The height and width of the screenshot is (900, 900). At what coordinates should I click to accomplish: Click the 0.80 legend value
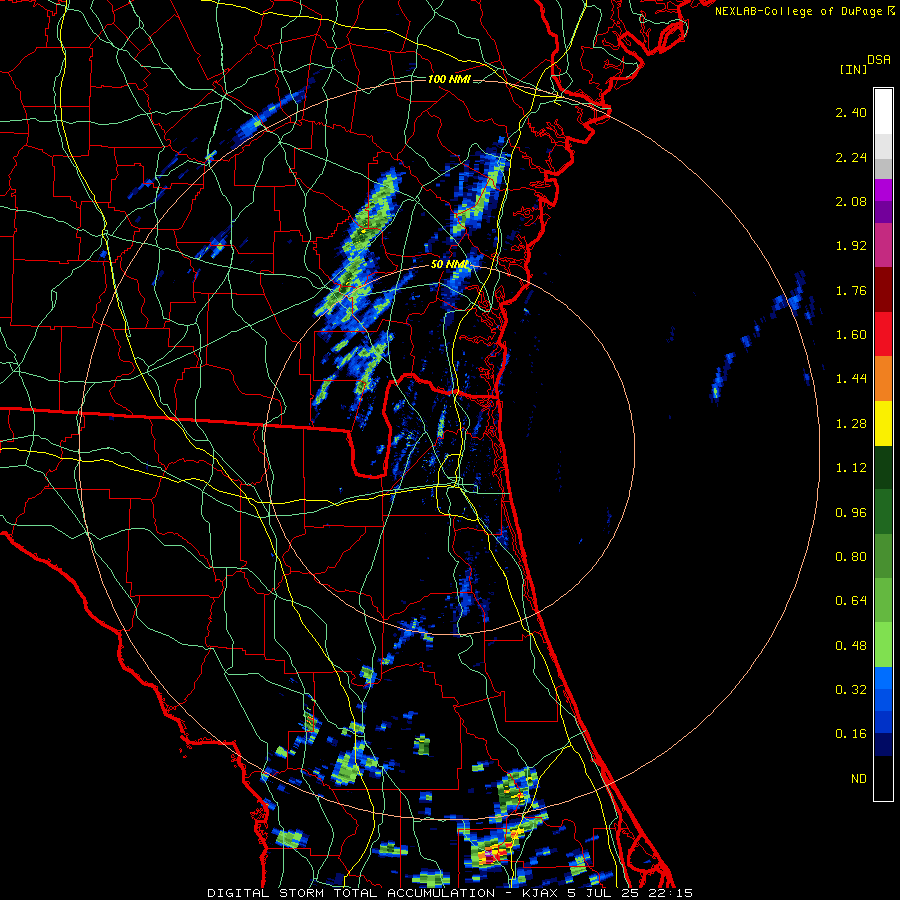point(851,557)
